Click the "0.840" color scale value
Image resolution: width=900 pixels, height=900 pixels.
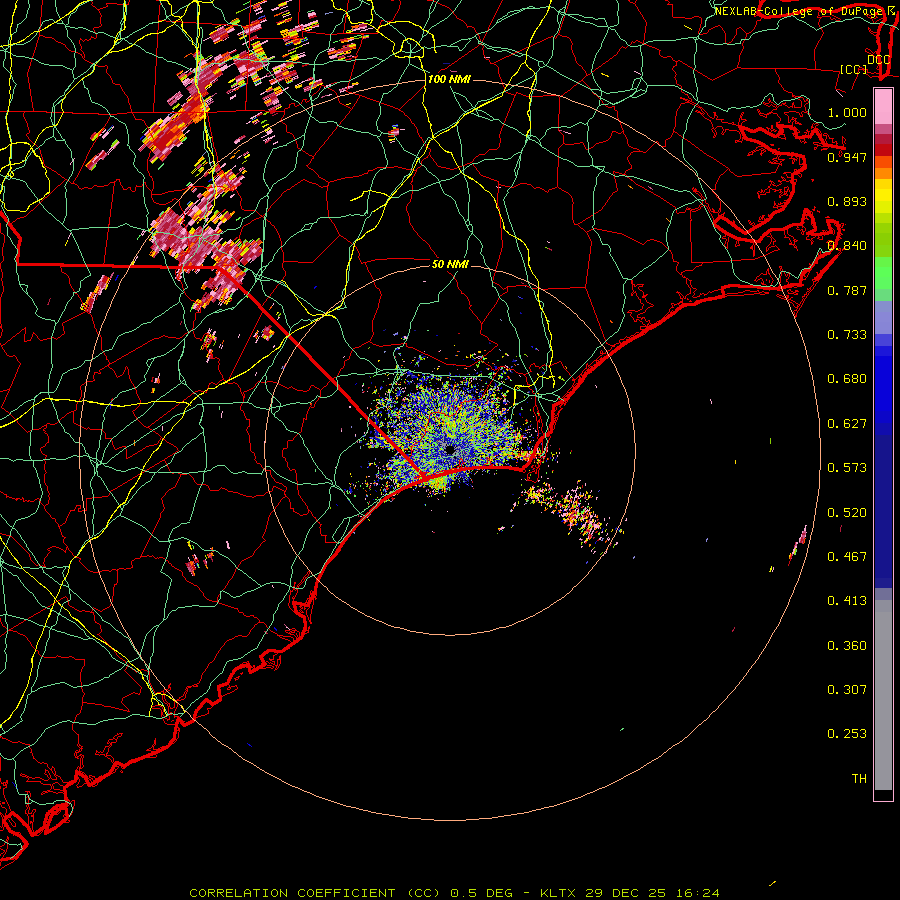tap(847, 246)
